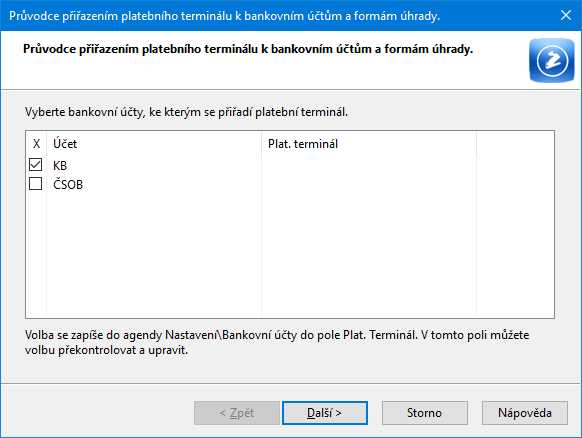Click the 'Vyberte bankovní účty' instruction text
This screenshot has height=438, width=582.
[186, 112]
